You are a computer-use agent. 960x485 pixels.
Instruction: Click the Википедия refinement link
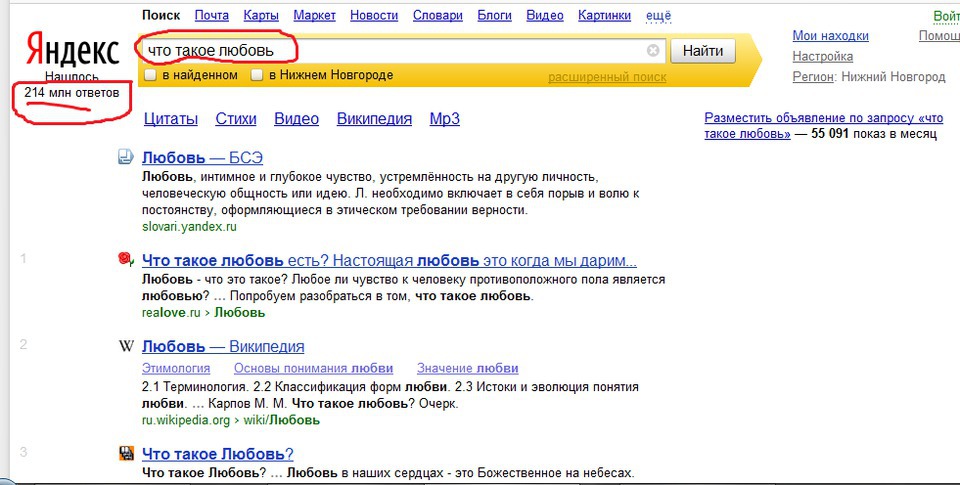(x=374, y=119)
